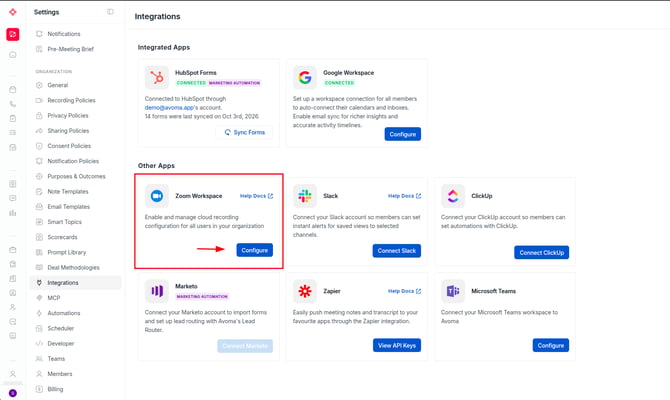
Task: Click the icon beside Recording Policies
Action: coord(39,100)
